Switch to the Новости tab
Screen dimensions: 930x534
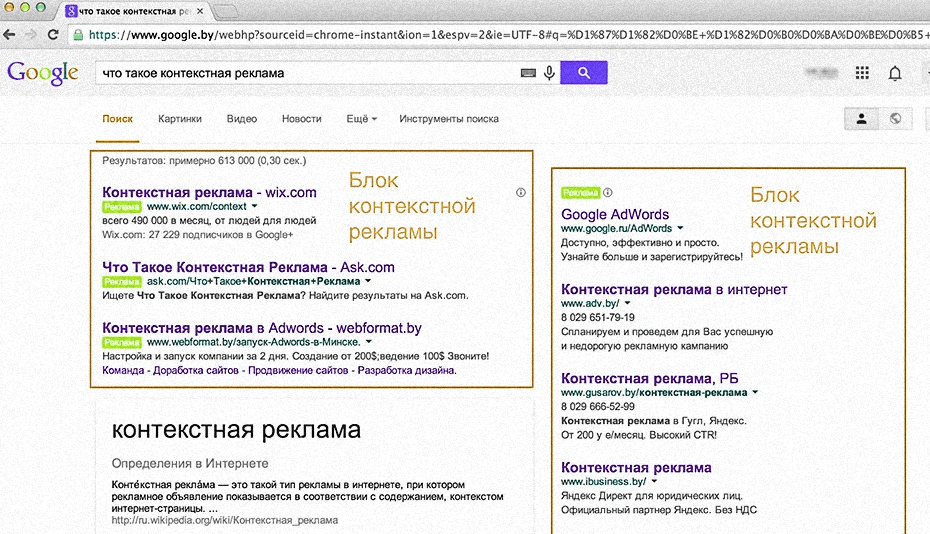point(301,119)
